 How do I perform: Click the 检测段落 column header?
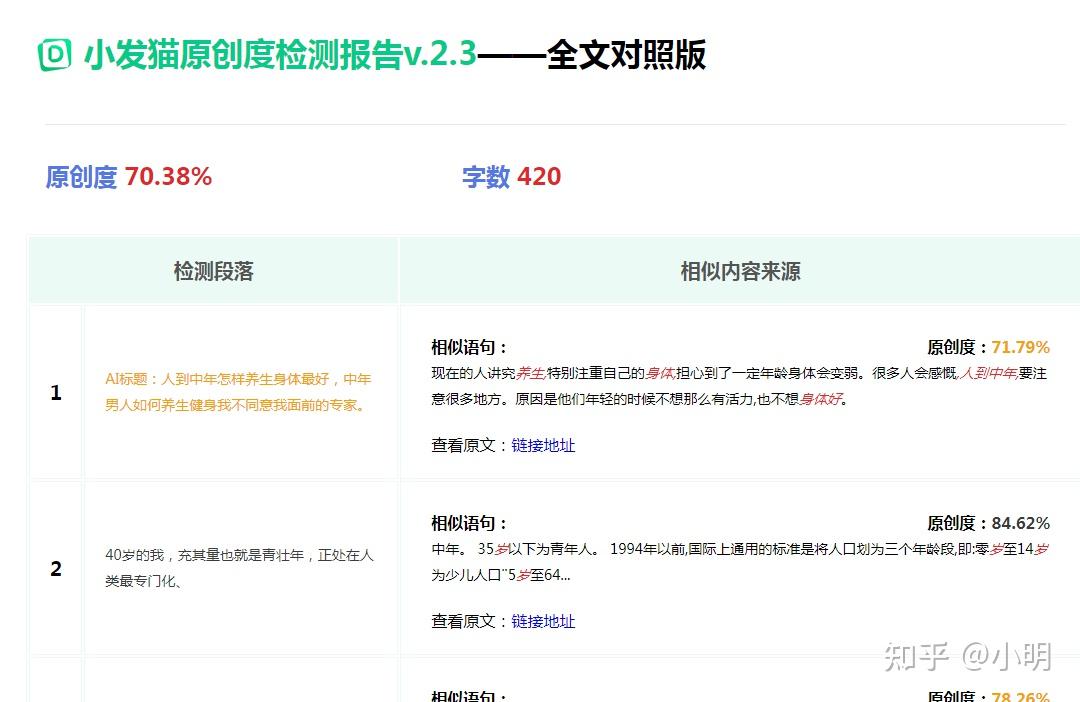click(x=214, y=271)
